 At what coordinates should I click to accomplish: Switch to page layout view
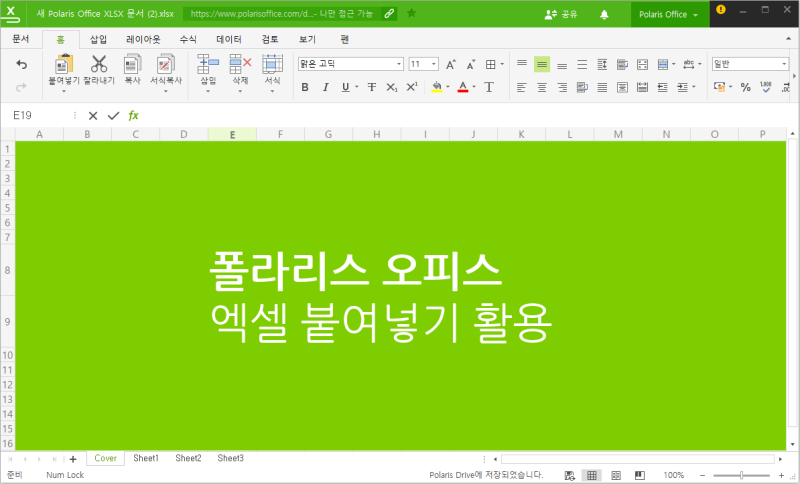pyautogui.click(x=616, y=475)
